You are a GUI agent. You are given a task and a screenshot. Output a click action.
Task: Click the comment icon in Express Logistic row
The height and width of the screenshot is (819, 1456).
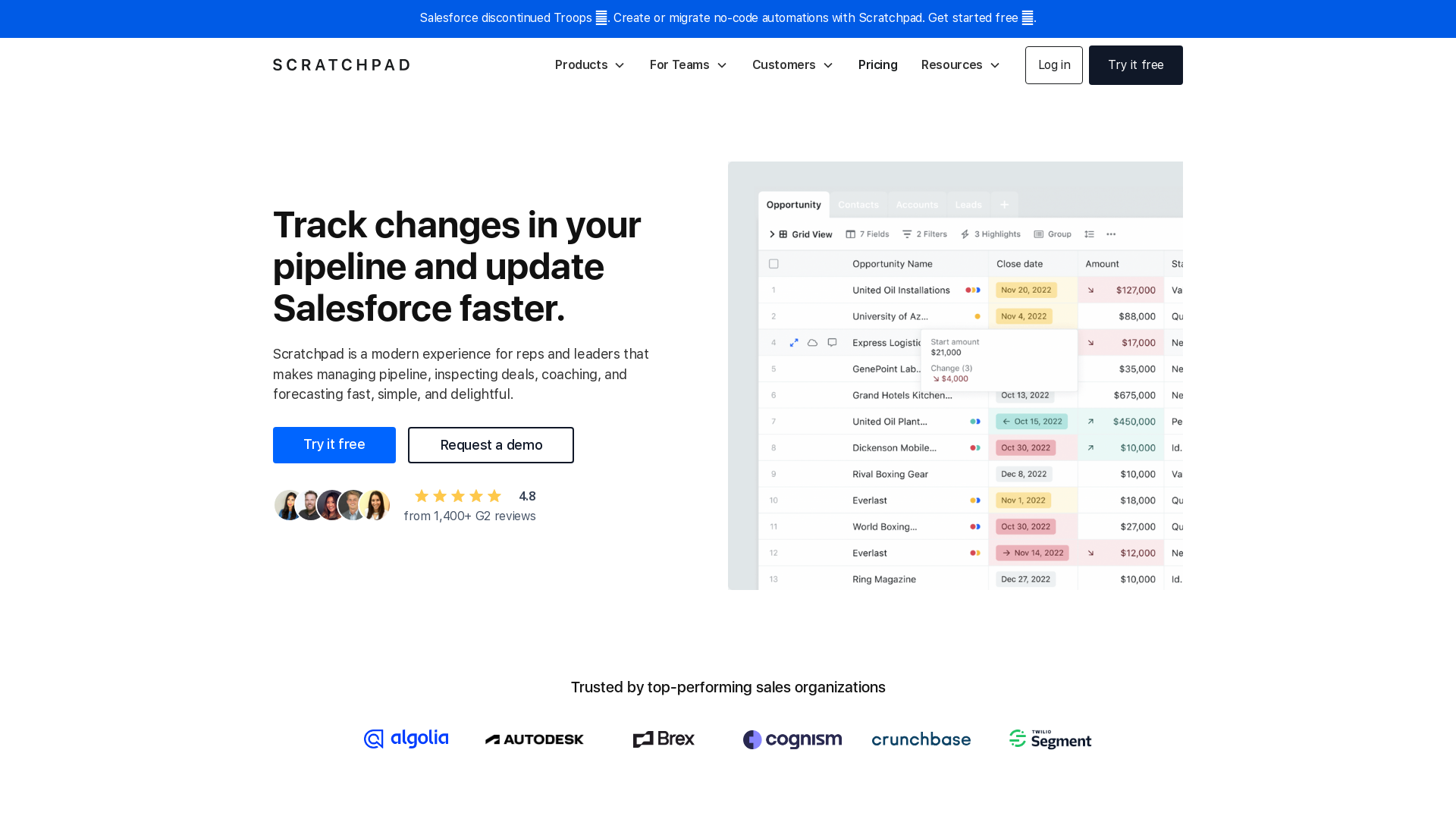832,343
